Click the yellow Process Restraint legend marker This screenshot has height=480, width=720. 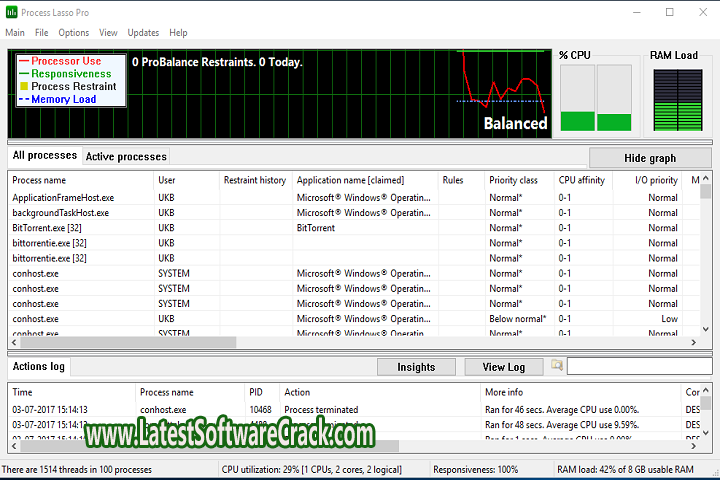[22, 87]
